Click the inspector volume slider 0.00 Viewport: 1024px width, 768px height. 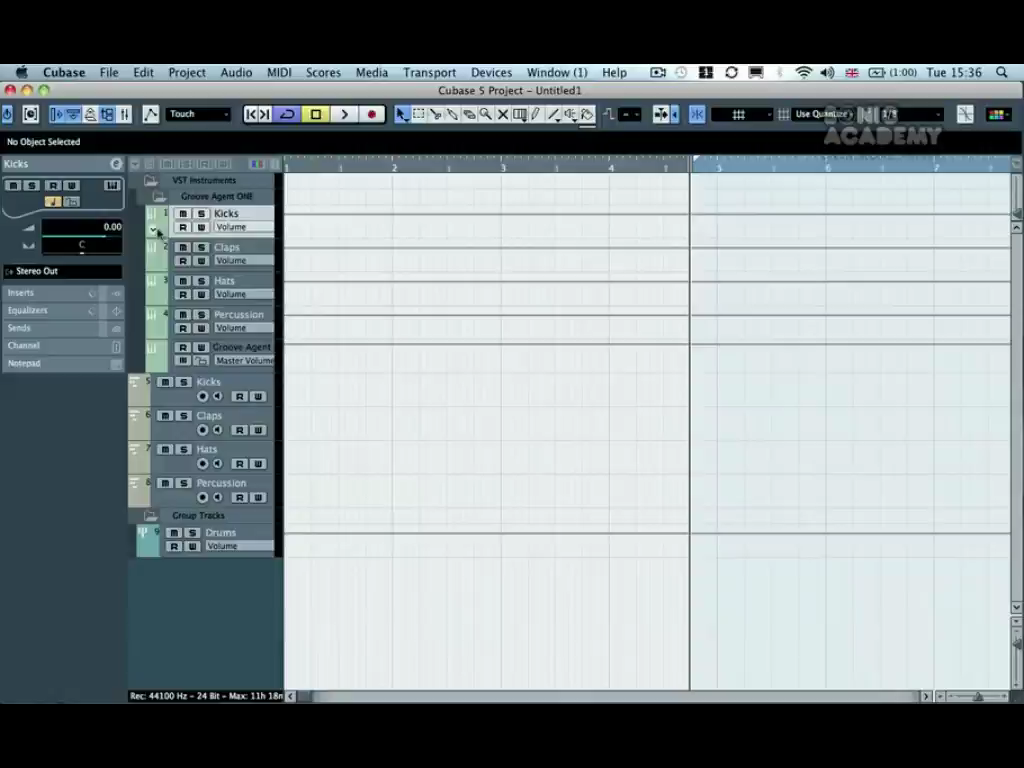coord(82,227)
